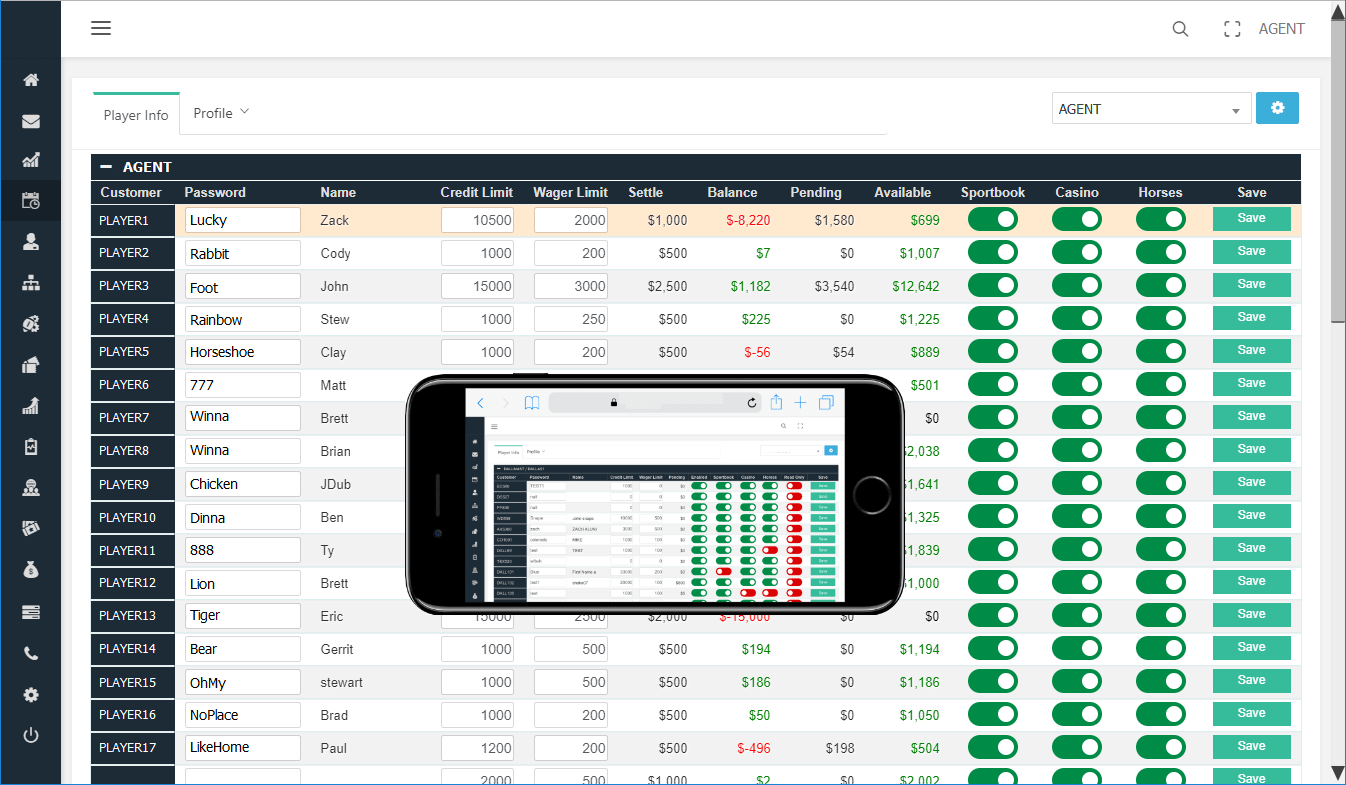Switch off the Horses toggle for PLAYER15
Viewport: 1346px width, 785px height.
pos(1160,682)
